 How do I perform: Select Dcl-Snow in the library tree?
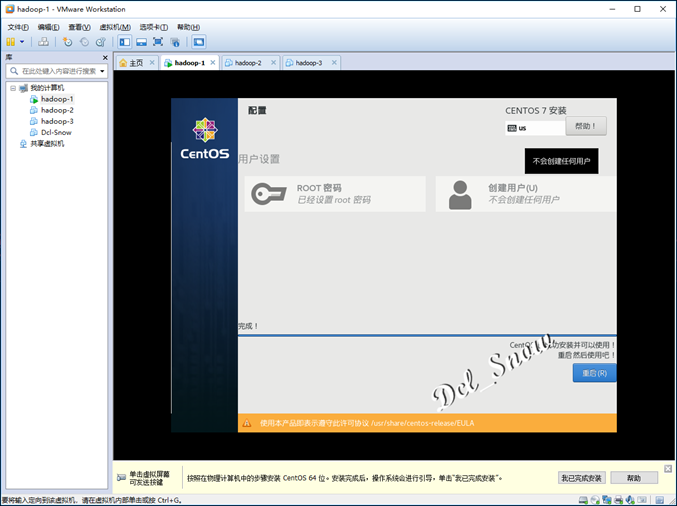[x=56, y=133]
